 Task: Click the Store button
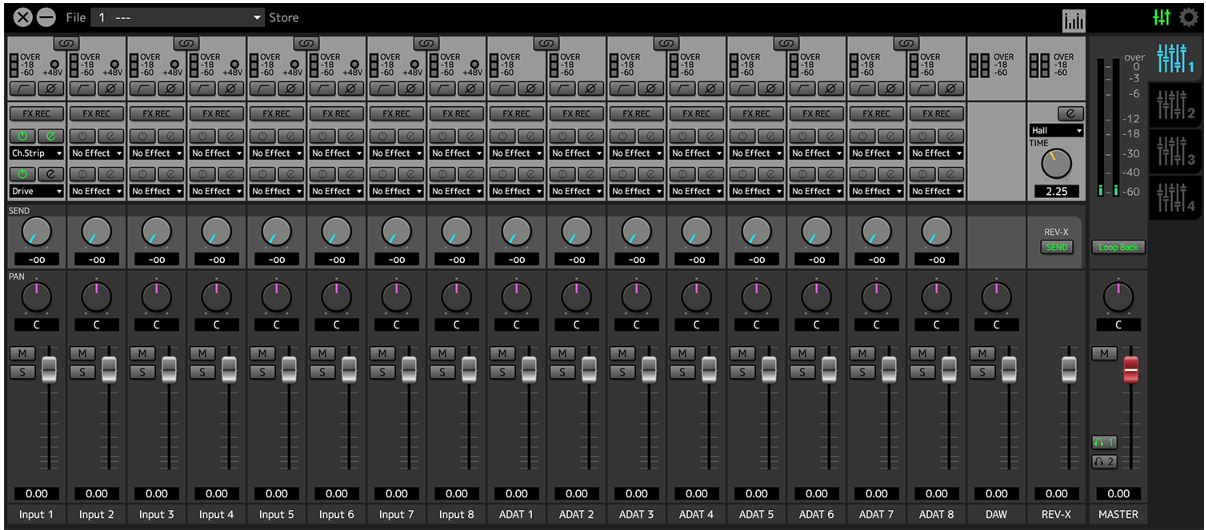pyautogui.click(x=284, y=17)
